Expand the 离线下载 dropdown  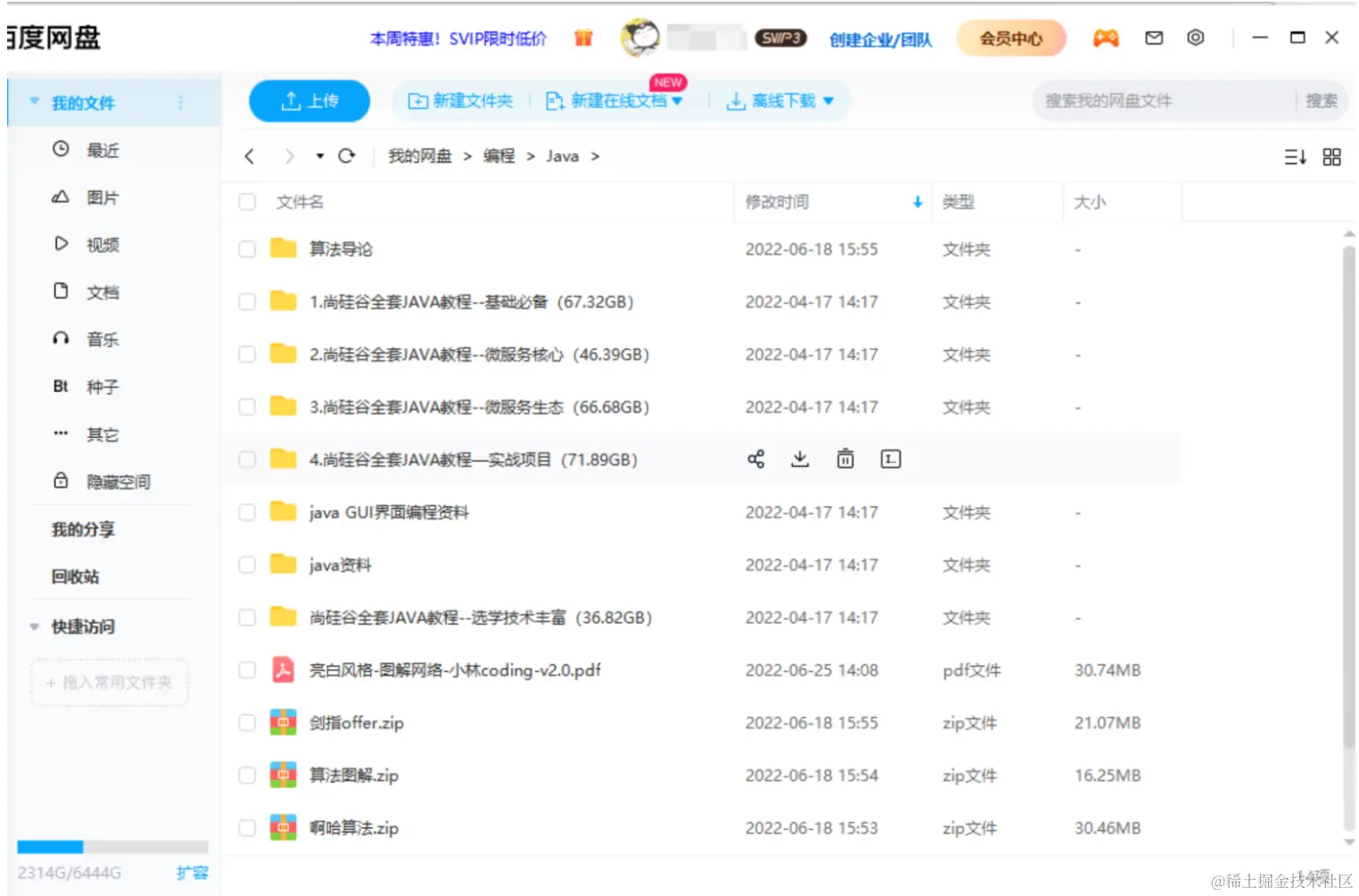point(828,101)
